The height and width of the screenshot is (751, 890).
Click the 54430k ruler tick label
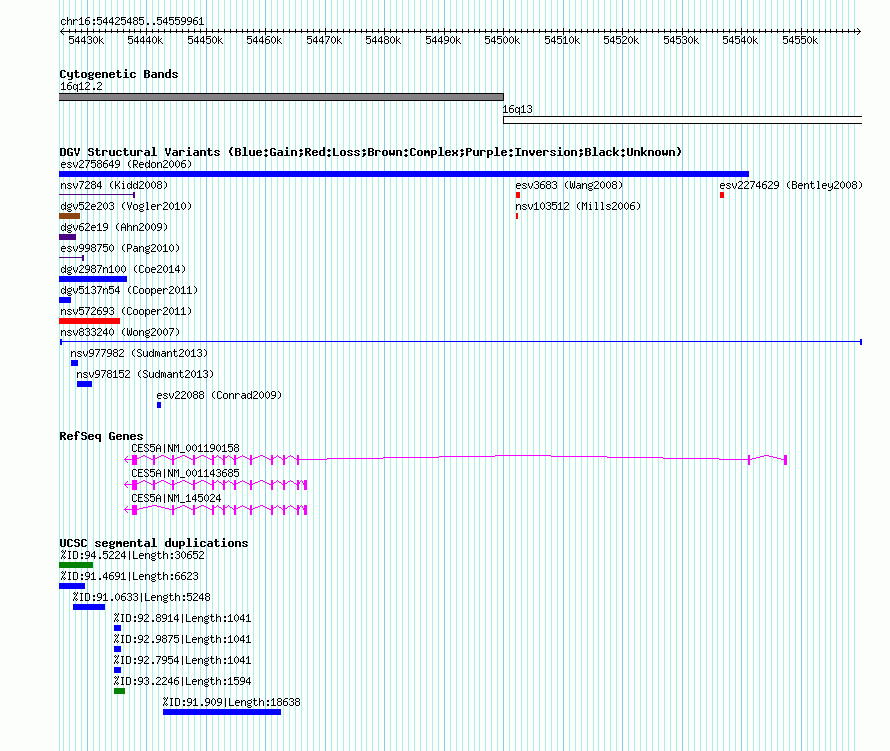pyautogui.click(x=86, y=40)
